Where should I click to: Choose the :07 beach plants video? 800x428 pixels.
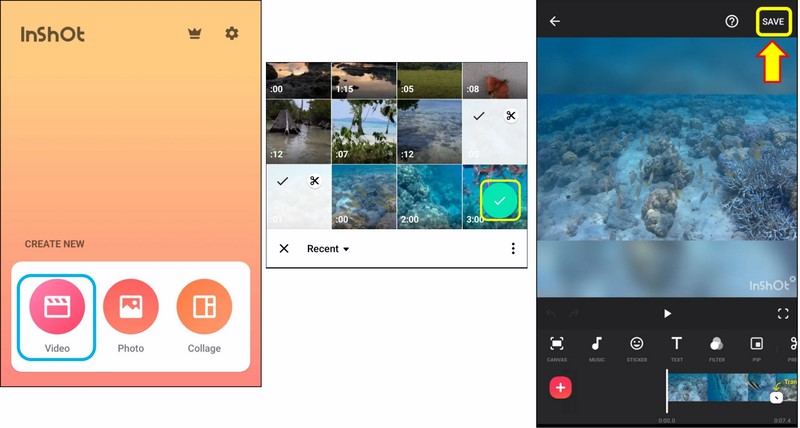click(364, 131)
